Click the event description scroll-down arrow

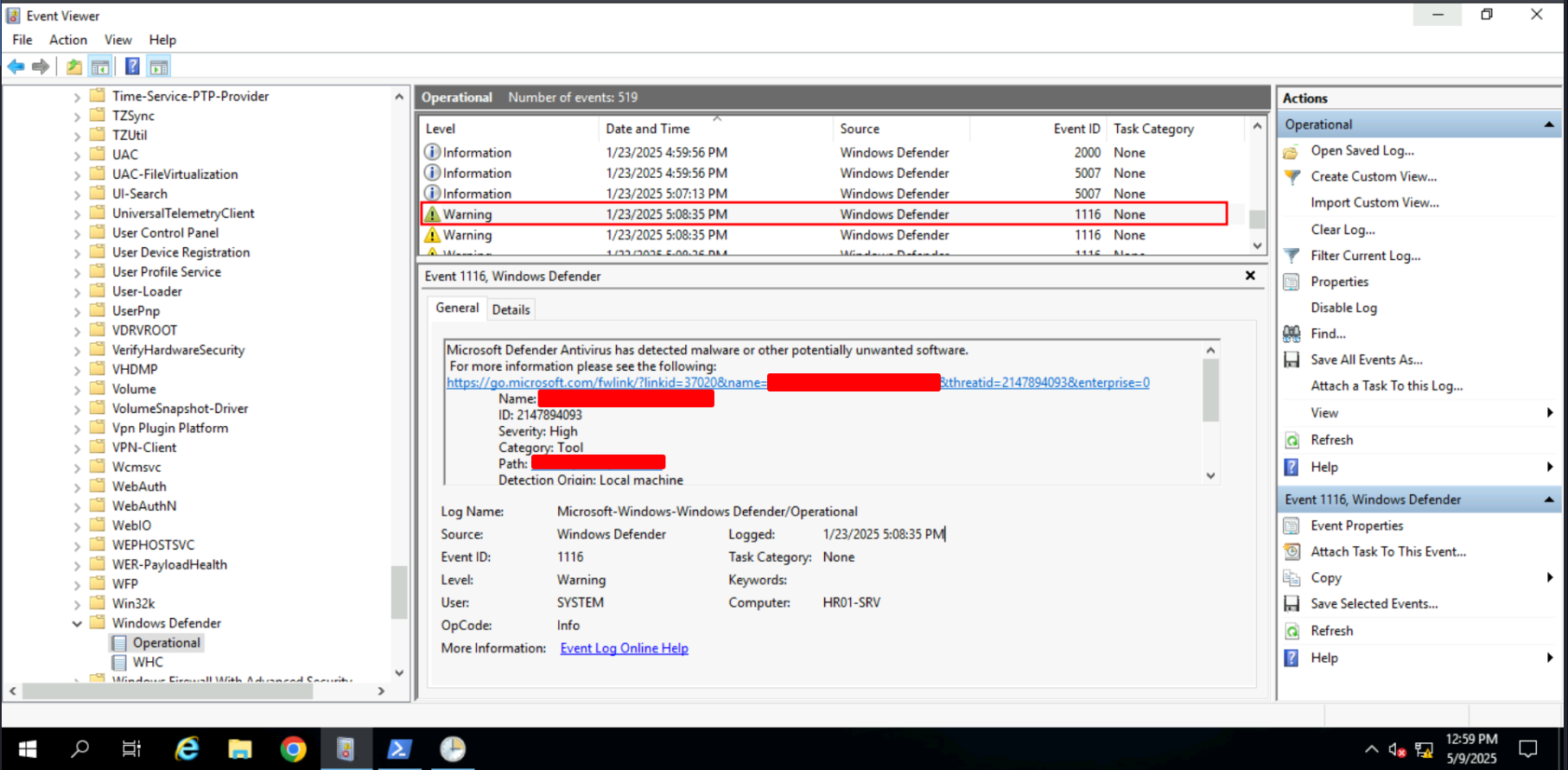click(1210, 476)
